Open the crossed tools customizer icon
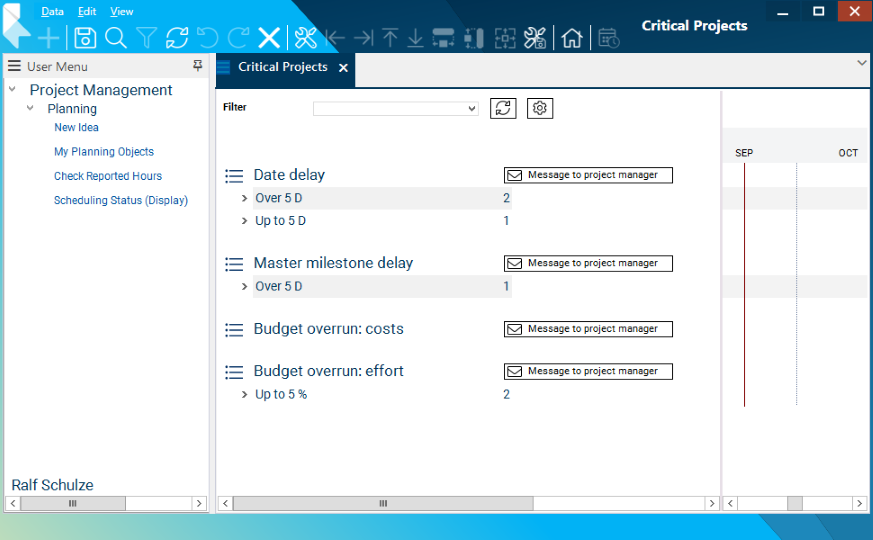Image resolution: width=873 pixels, height=540 pixels. [x=305, y=38]
